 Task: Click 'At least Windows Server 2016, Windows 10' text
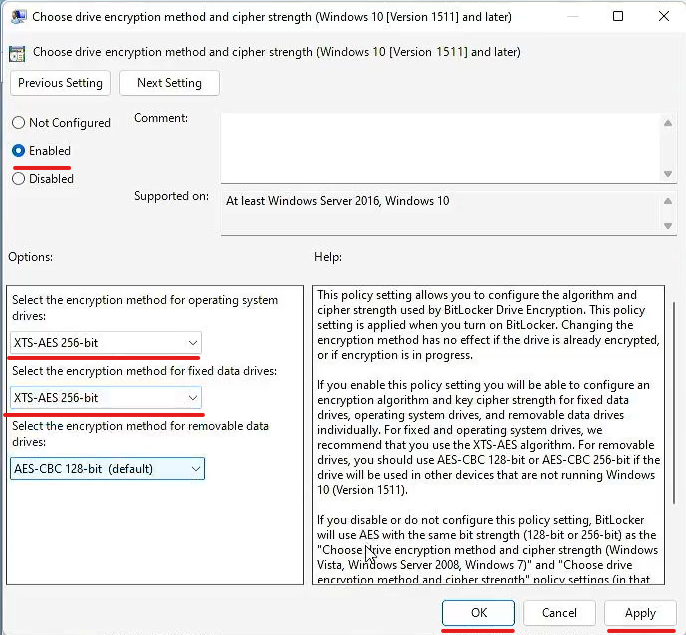337,201
